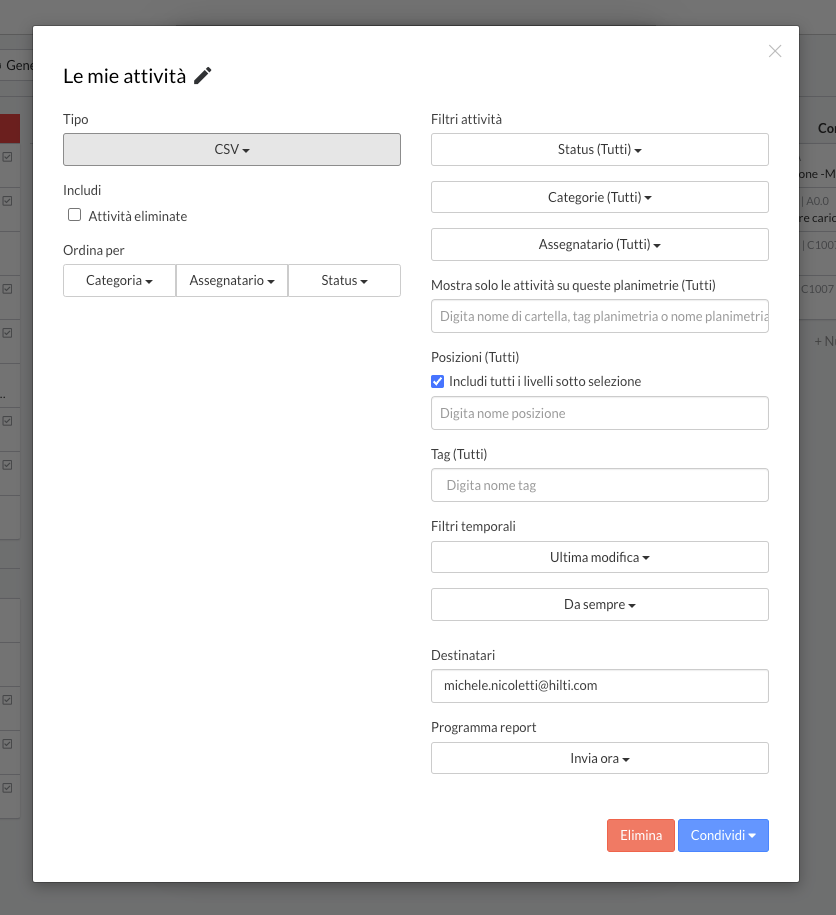The height and width of the screenshot is (915, 836).
Task: Expand the Assegnatario (Tutti) filter
Action: [599, 245]
